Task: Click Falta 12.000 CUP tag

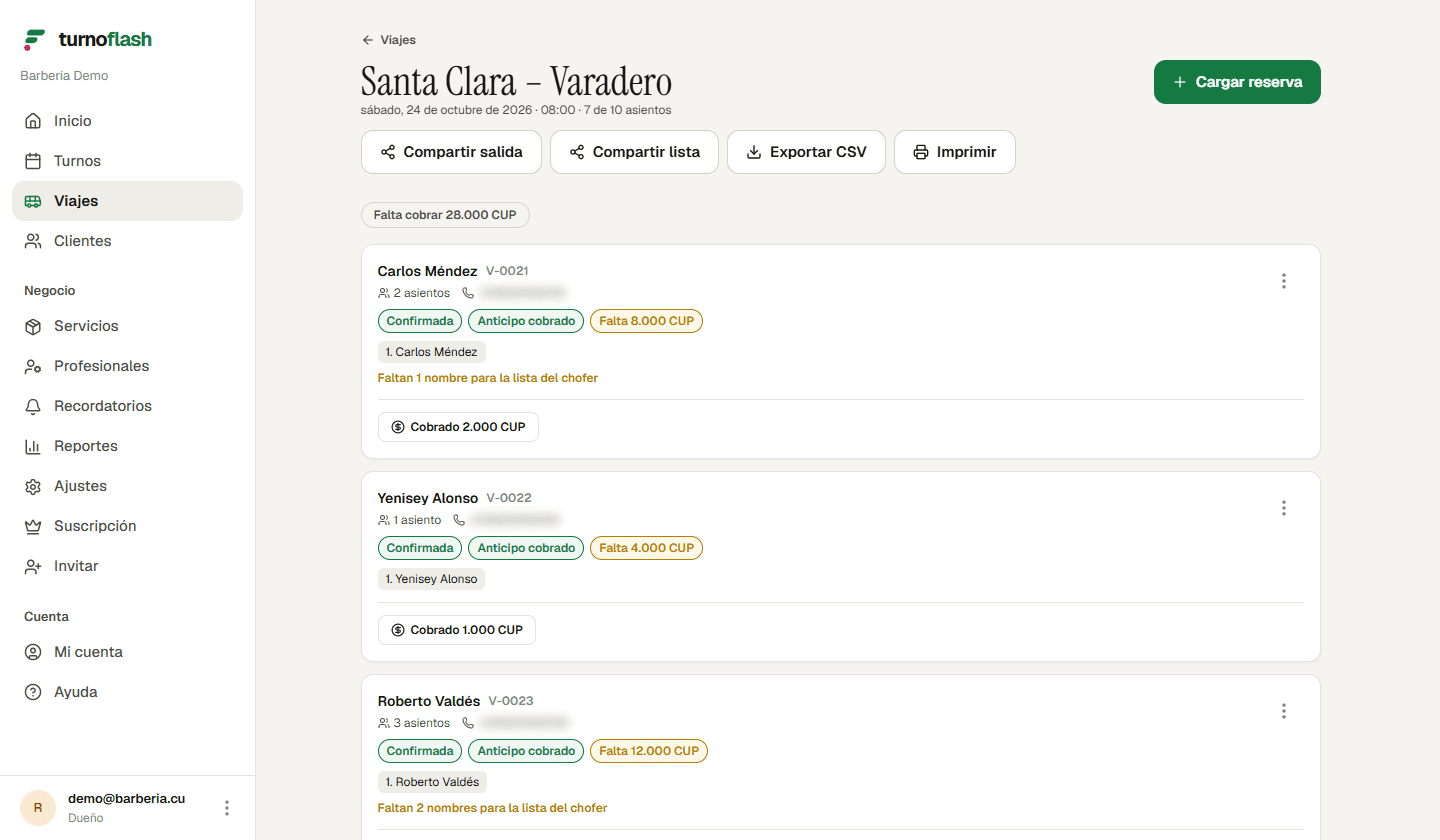Action: pos(648,751)
